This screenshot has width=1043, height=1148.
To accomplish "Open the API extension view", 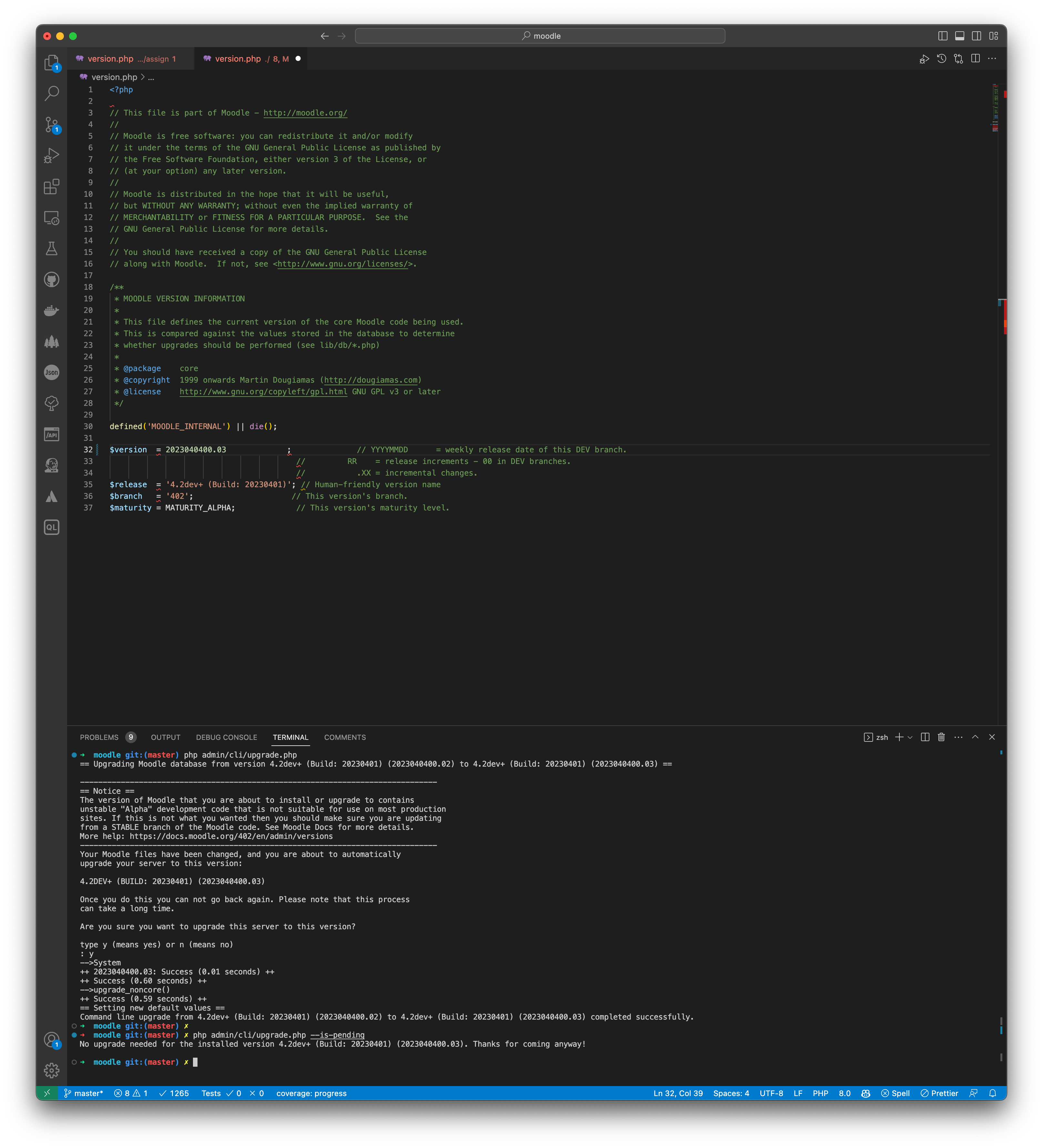I will coord(52,435).
